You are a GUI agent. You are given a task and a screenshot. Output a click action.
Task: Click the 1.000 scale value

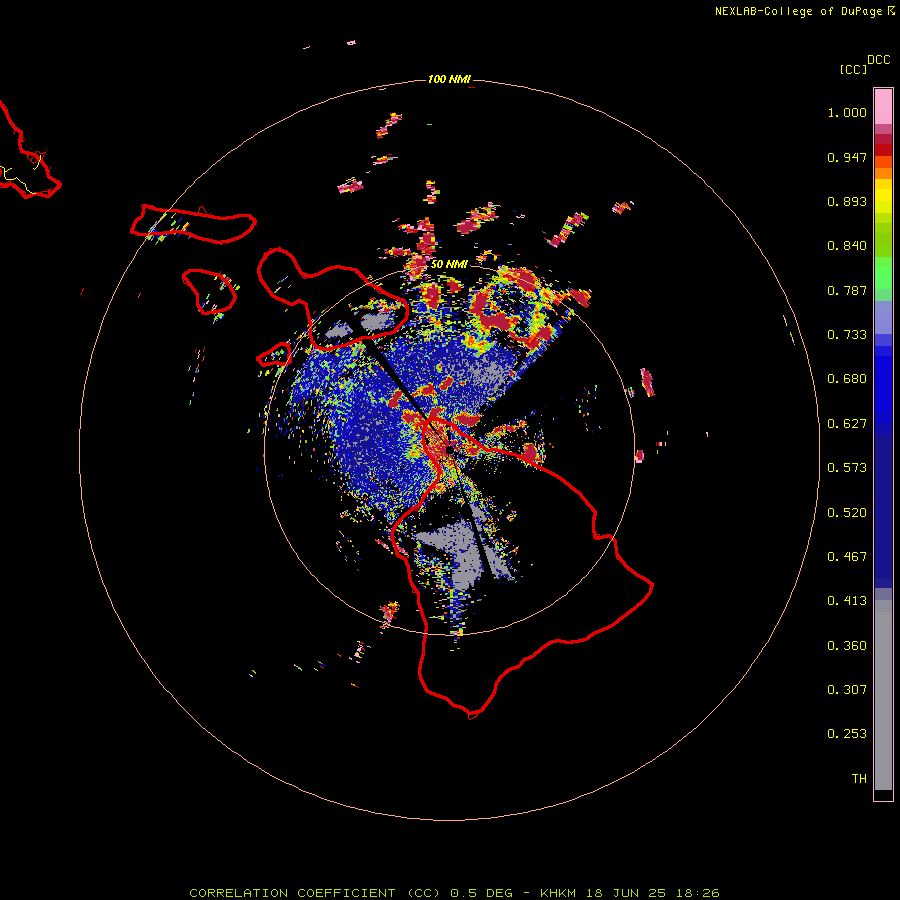coord(847,112)
